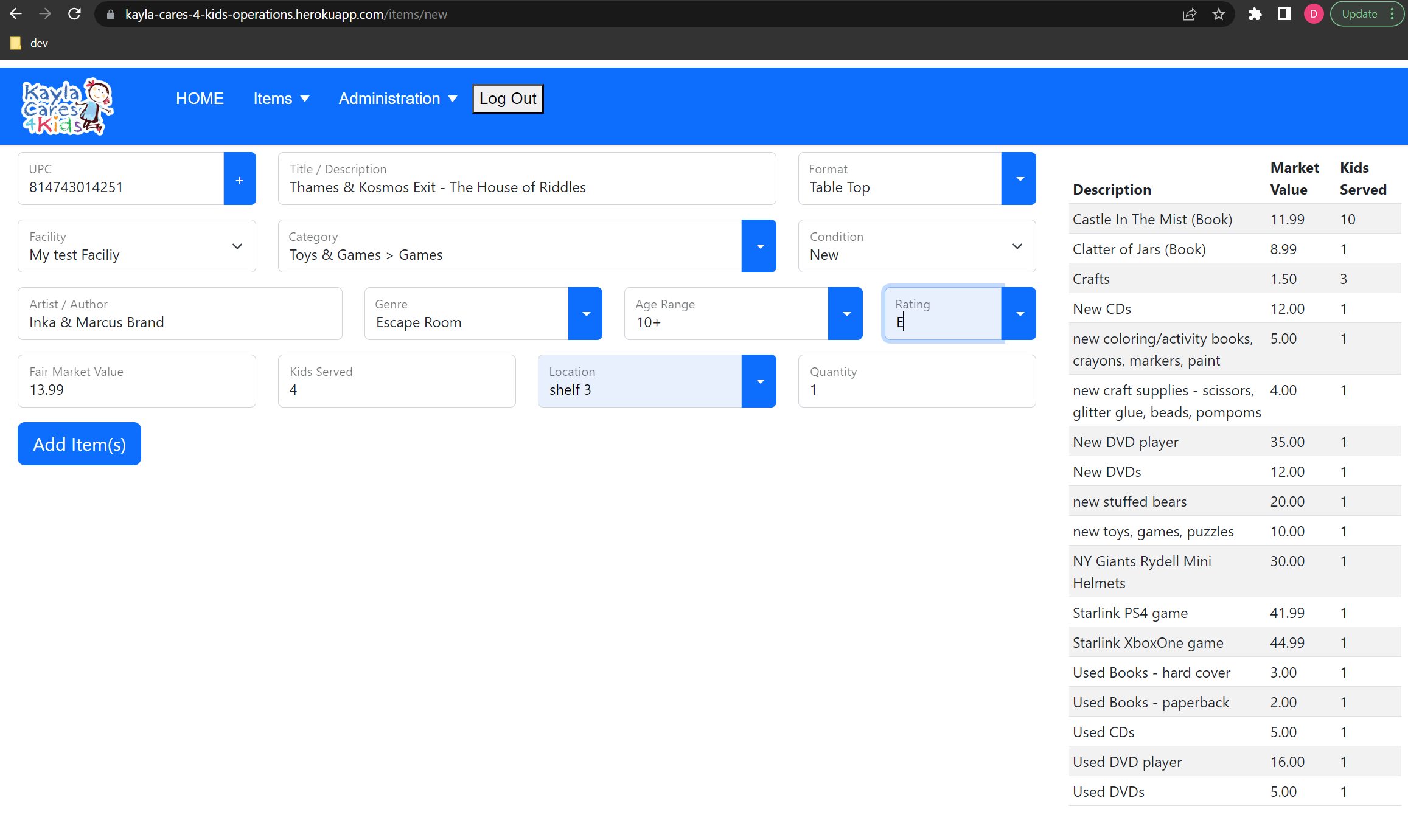This screenshot has height=840, width=1408.
Task: Select the Starlink XboxOne game row
Action: click(1235, 642)
